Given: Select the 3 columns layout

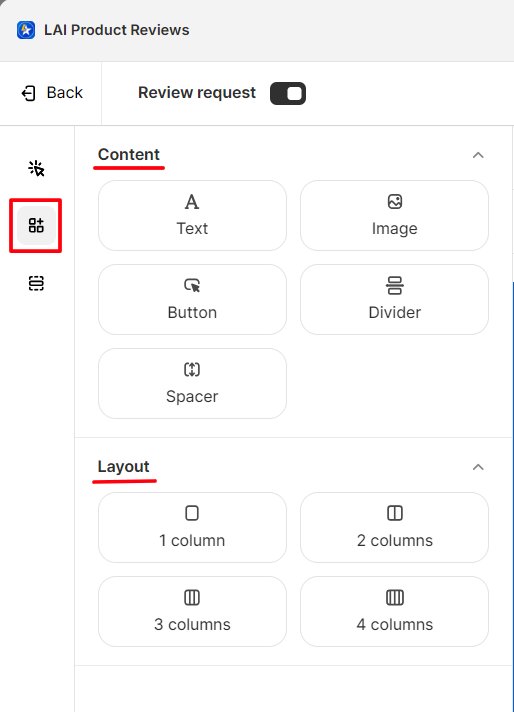Looking at the screenshot, I should [192, 611].
